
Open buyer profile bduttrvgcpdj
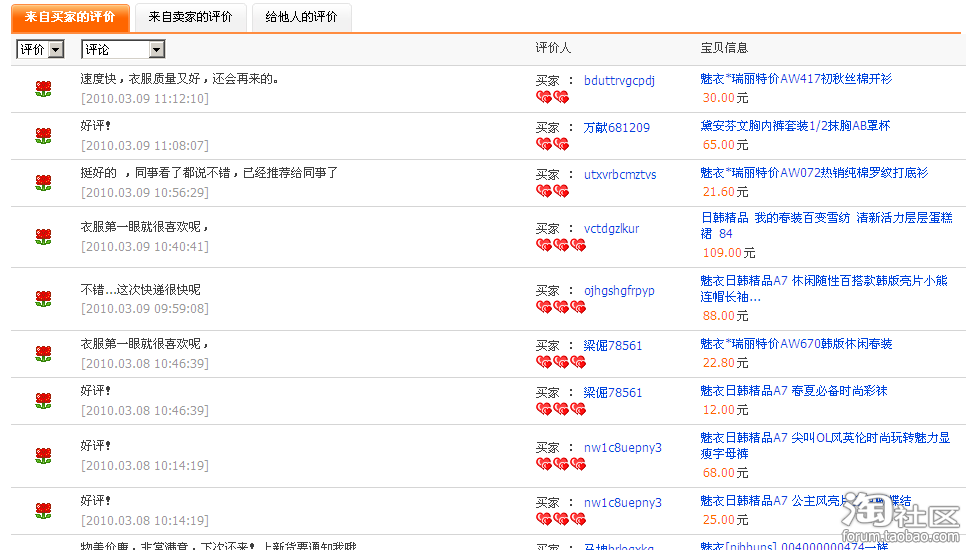coord(619,80)
